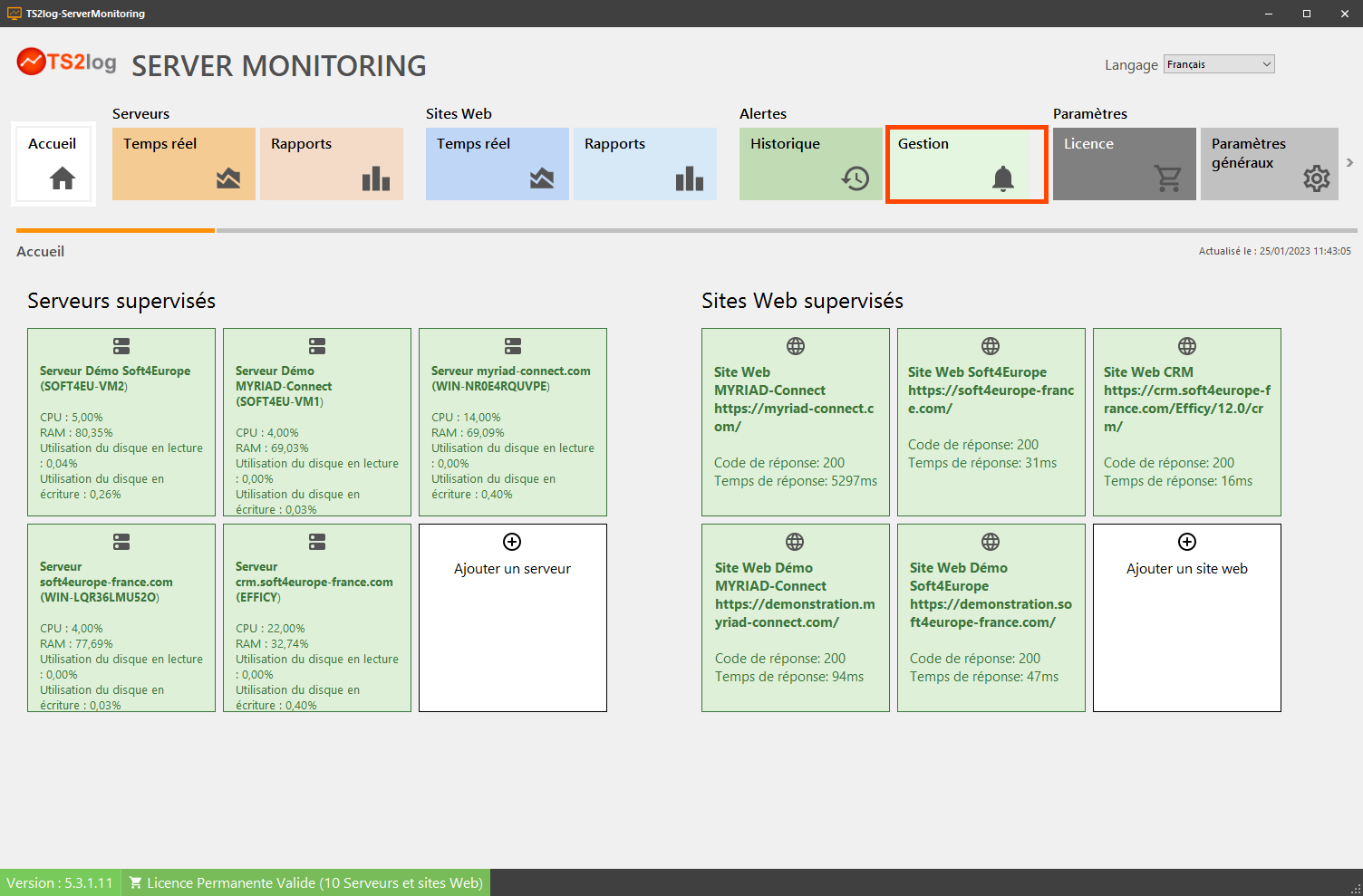Click server icon on SOFT4EU-VM1 card

pos(317,346)
